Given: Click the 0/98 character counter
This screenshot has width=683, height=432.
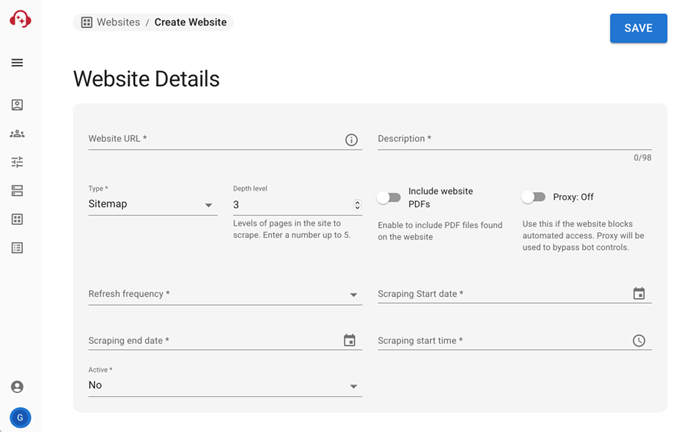Looking at the screenshot, I should (x=642, y=158).
